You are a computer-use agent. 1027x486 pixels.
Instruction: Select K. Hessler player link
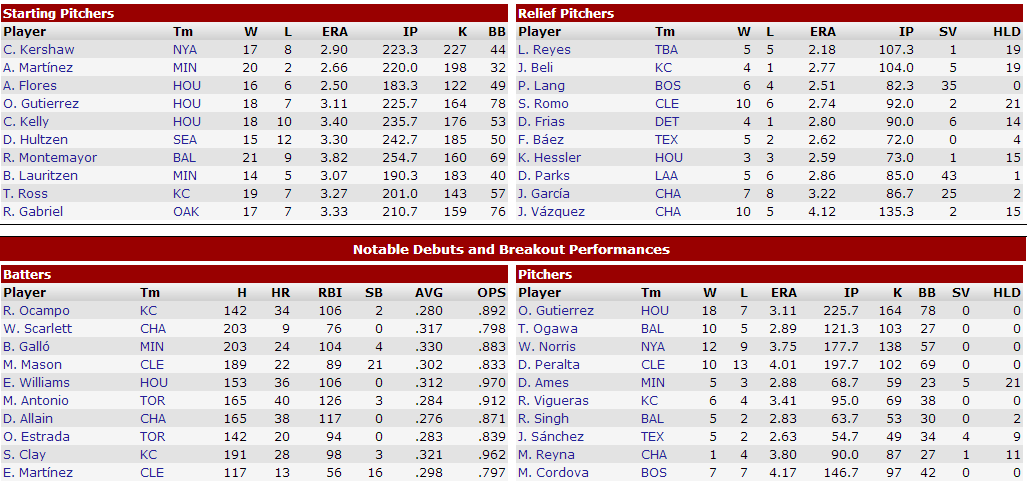tap(549, 157)
